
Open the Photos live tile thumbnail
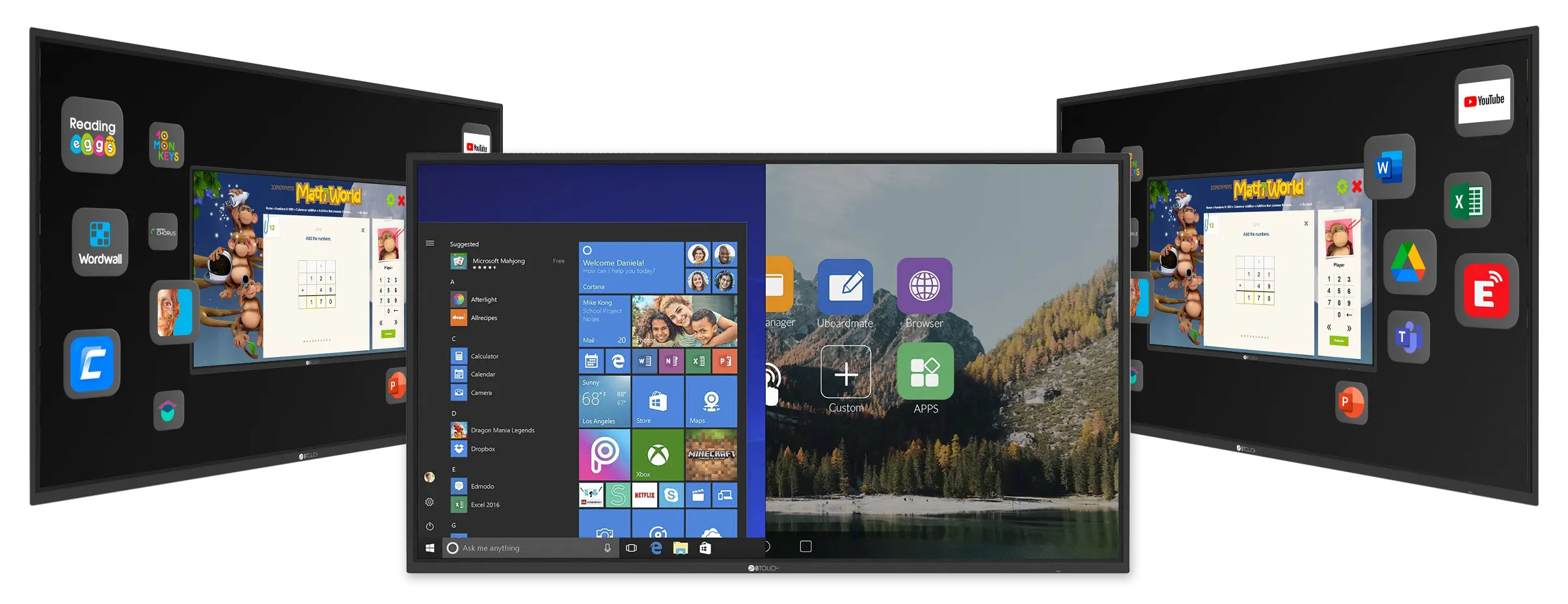point(684,321)
